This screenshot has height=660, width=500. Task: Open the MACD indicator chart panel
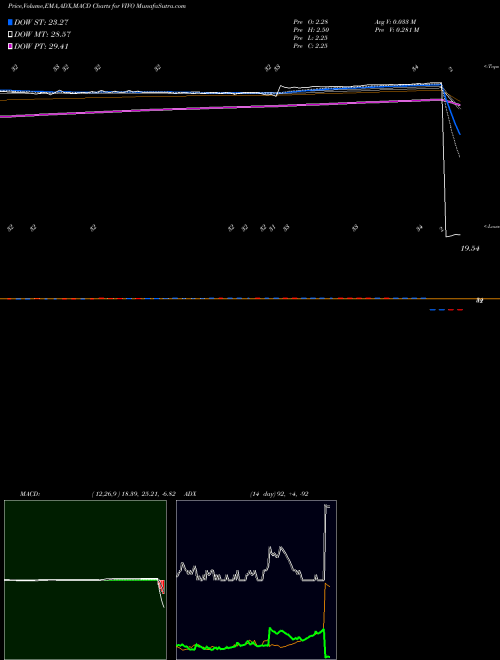tap(85, 580)
